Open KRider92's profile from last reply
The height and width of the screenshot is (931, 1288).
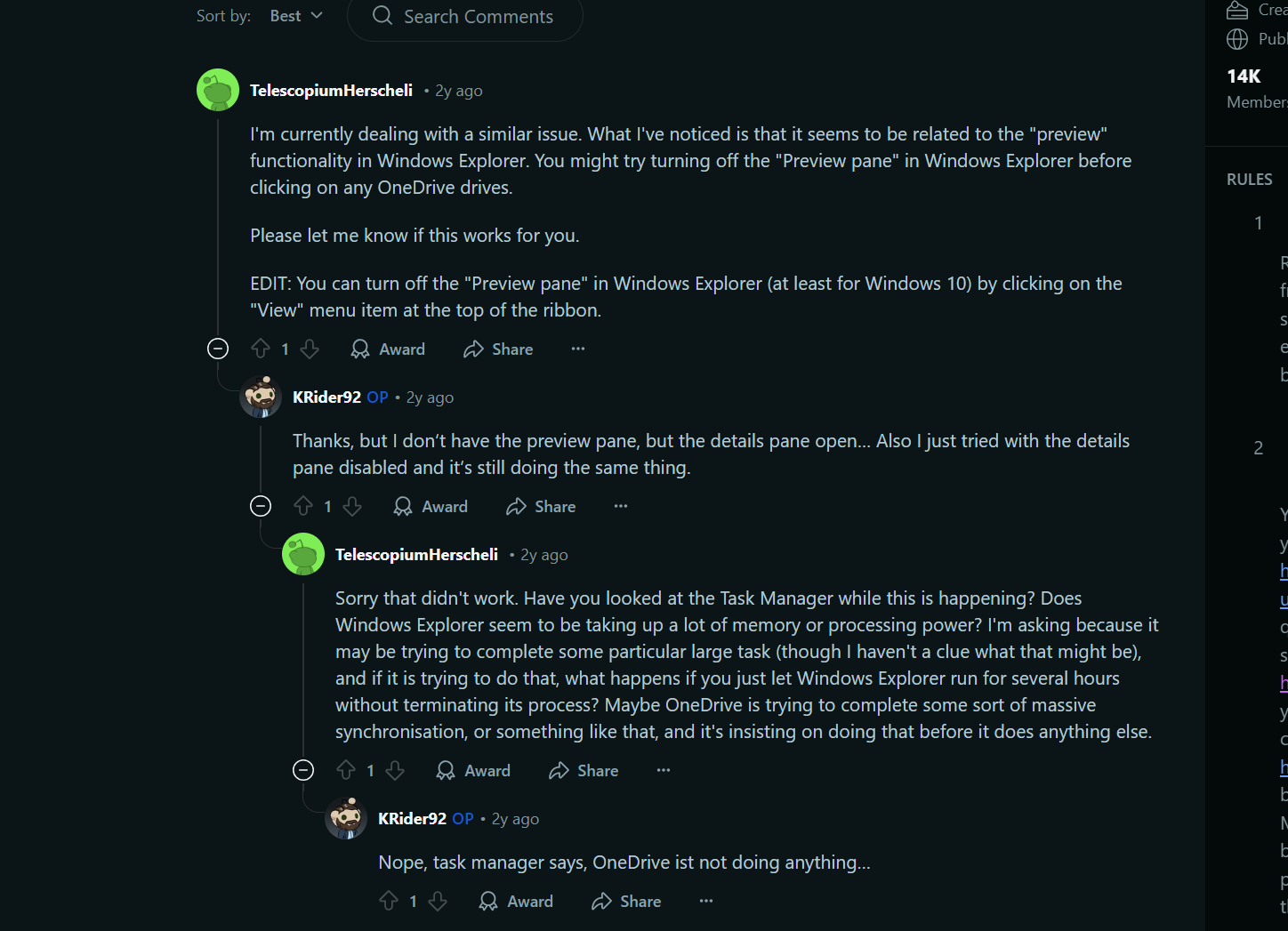412,818
